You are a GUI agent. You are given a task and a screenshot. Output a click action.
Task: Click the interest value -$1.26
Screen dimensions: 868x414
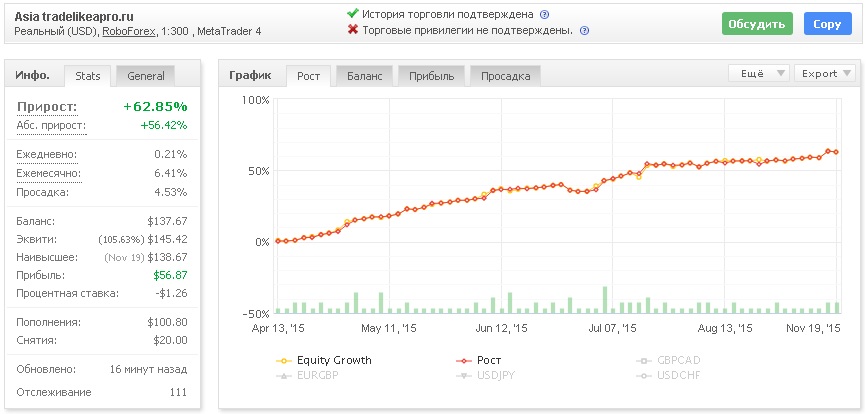click(x=171, y=293)
